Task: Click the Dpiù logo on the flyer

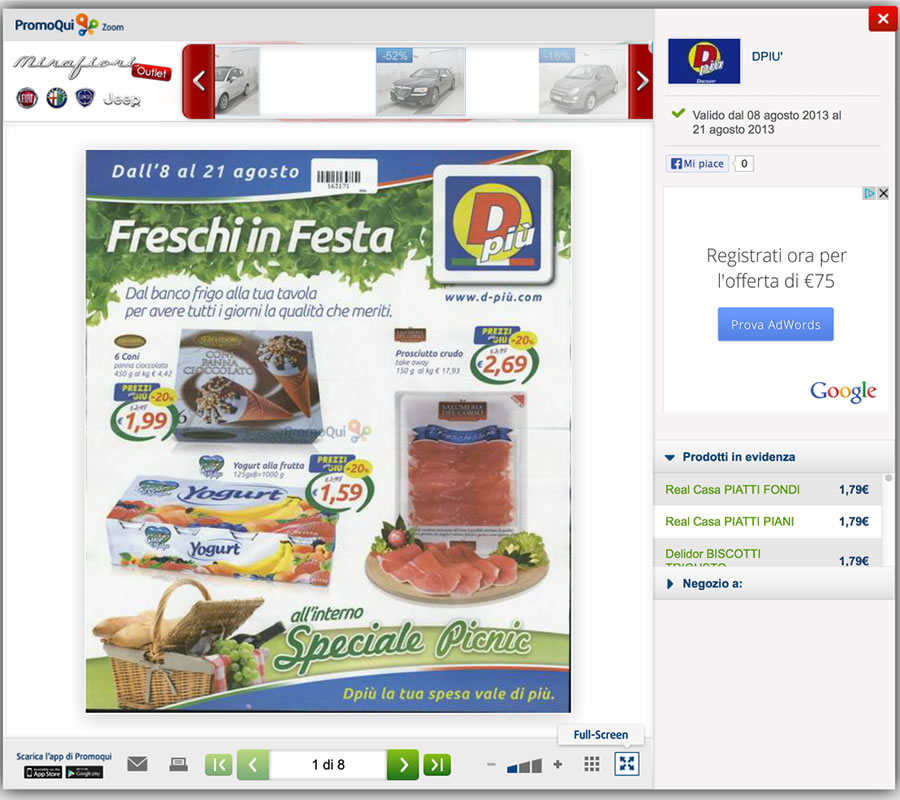Action: click(493, 224)
